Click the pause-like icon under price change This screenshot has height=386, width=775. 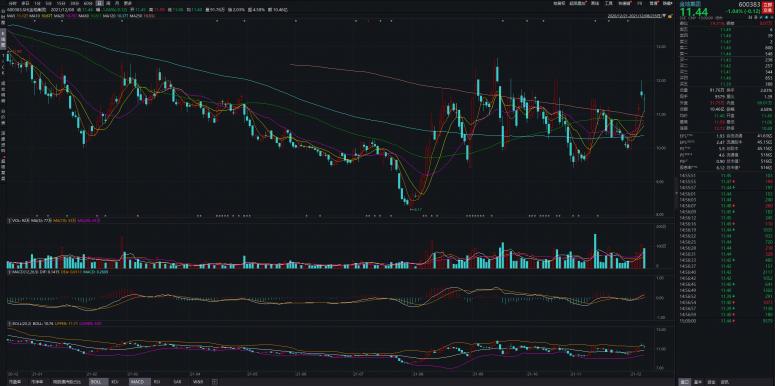click(751, 17)
